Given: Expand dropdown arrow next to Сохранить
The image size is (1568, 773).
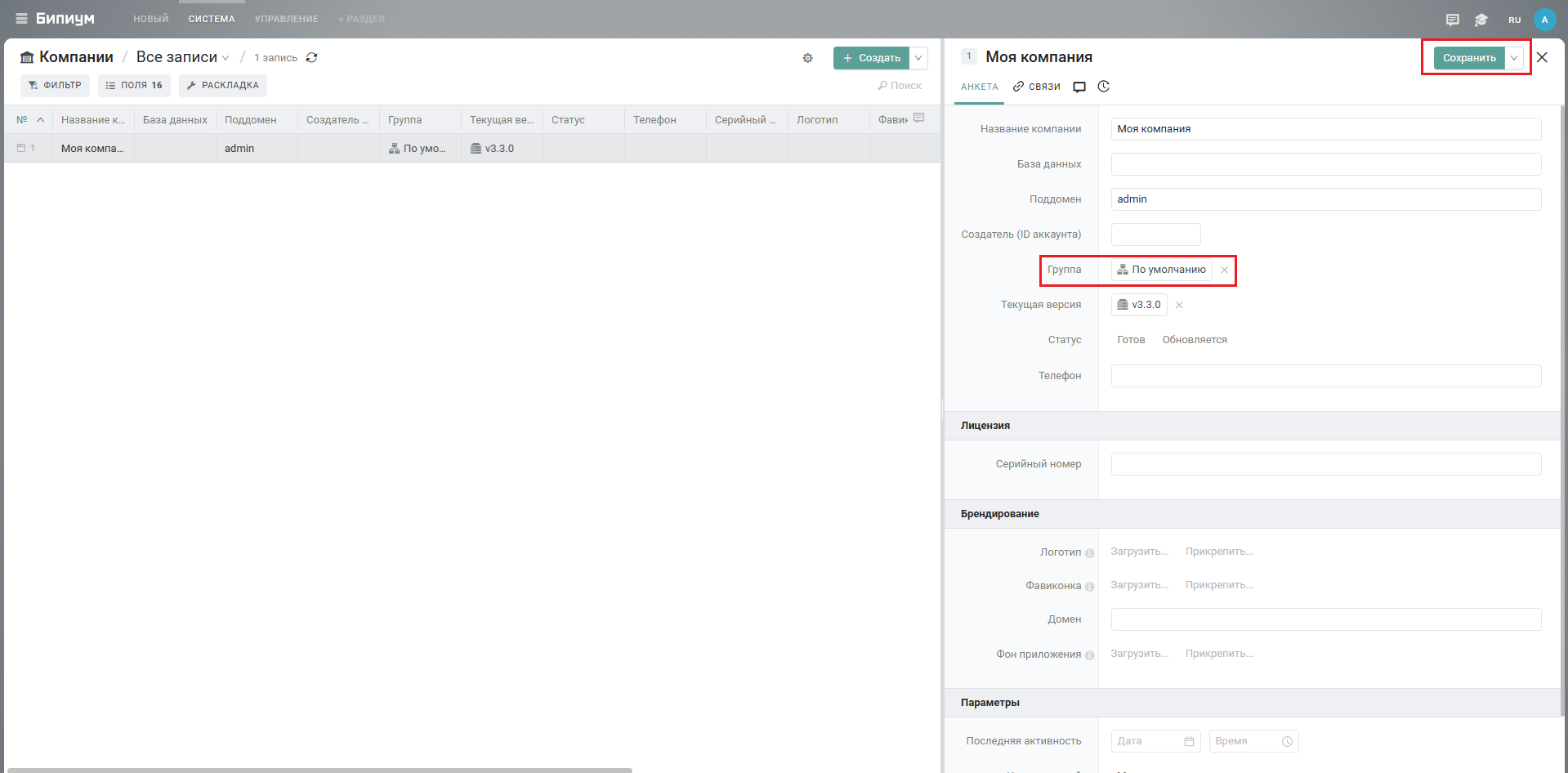Looking at the screenshot, I should 1514,58.
